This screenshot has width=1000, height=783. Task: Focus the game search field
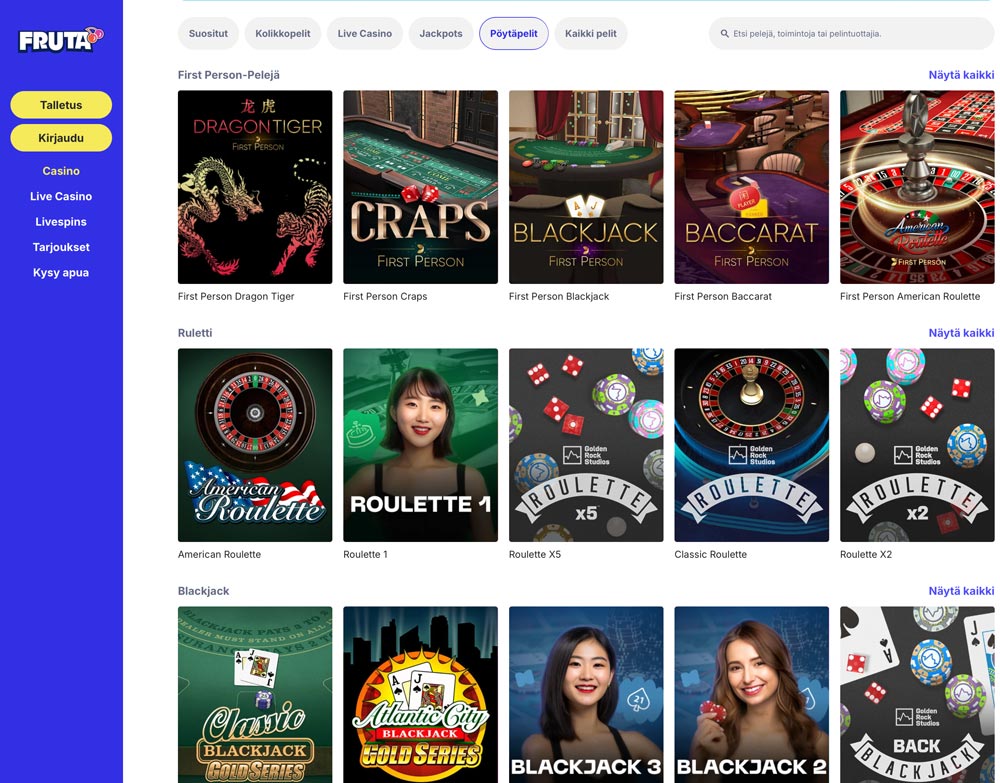[851, 34]
